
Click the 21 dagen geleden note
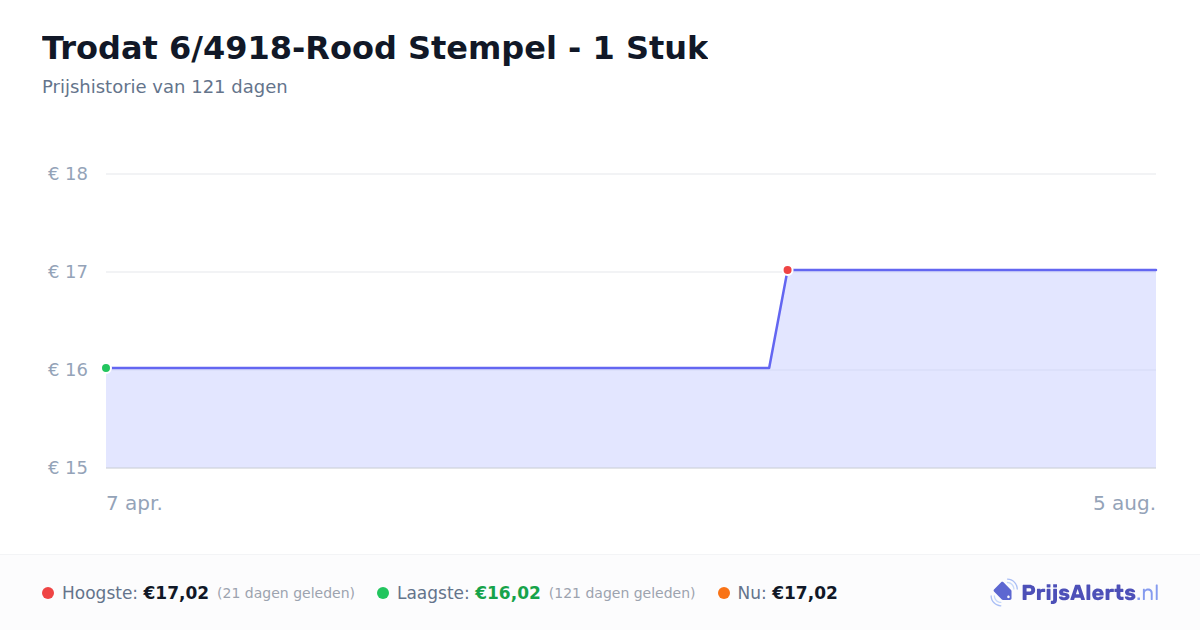click(x=286, y=594)
